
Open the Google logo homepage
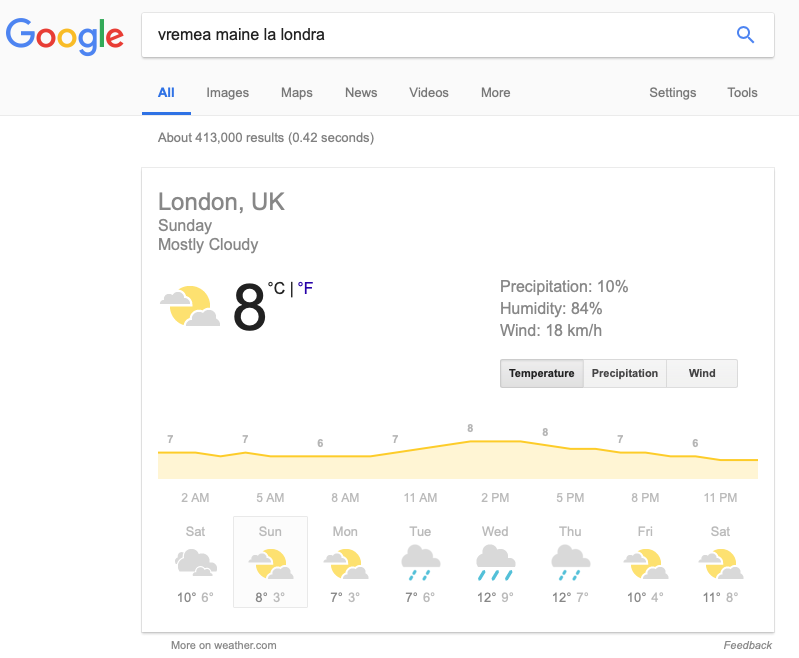pos(64,36)
